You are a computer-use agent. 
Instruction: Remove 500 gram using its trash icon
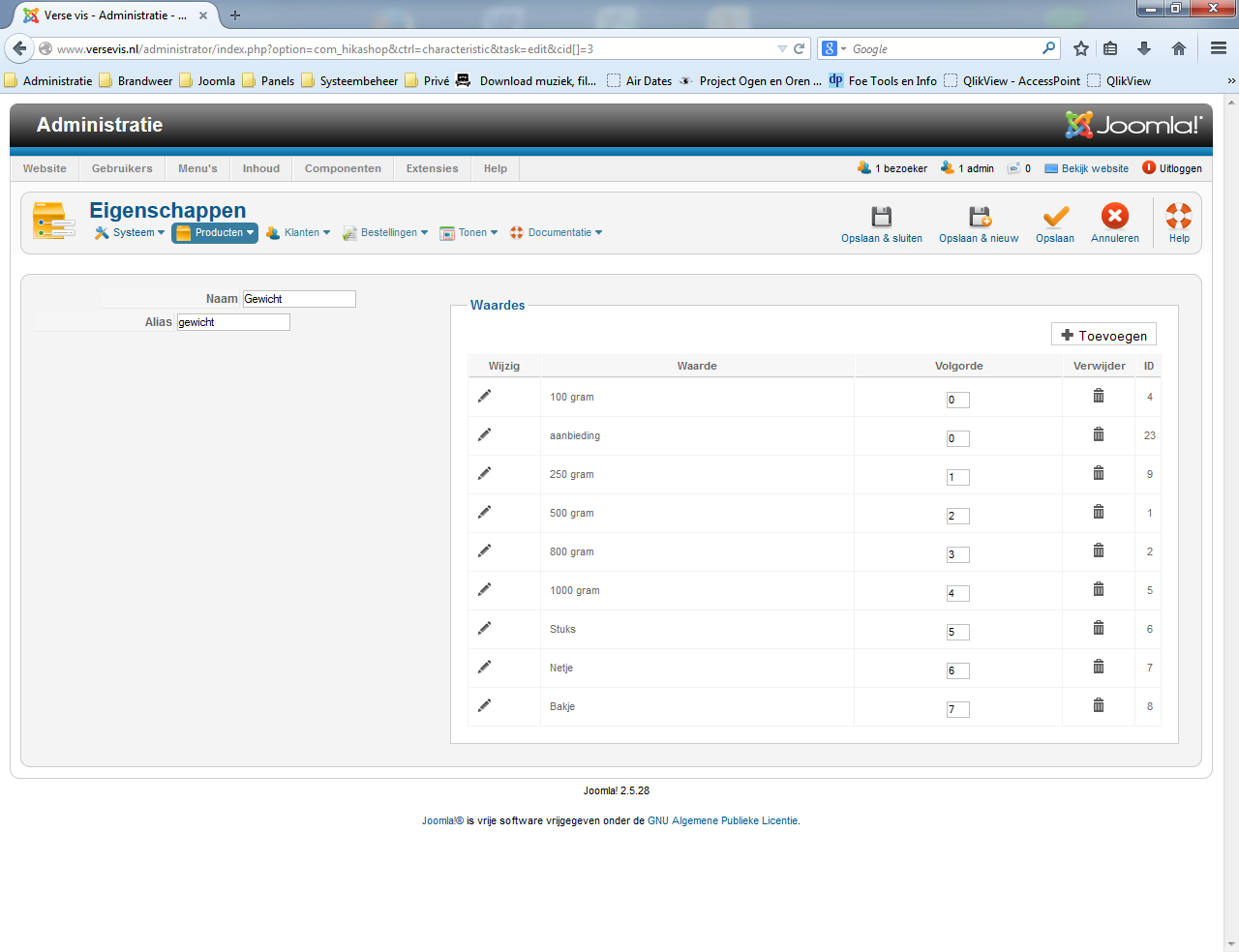tap(1099, 512)
